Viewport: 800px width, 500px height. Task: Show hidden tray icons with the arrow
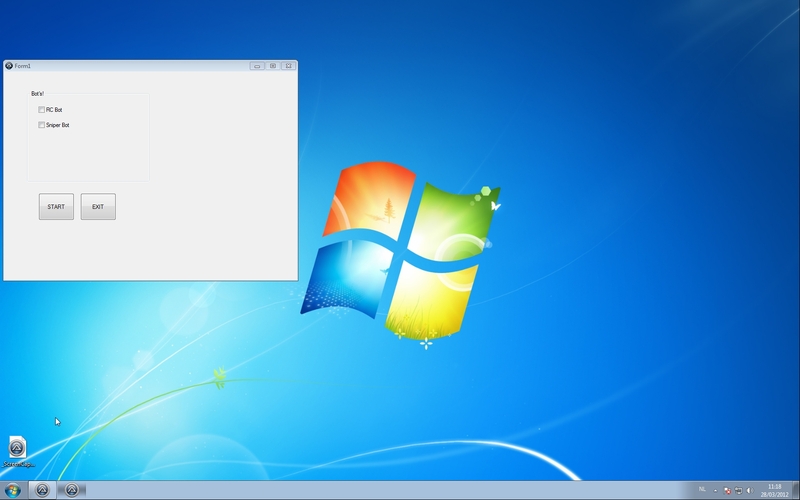(715, 491)
